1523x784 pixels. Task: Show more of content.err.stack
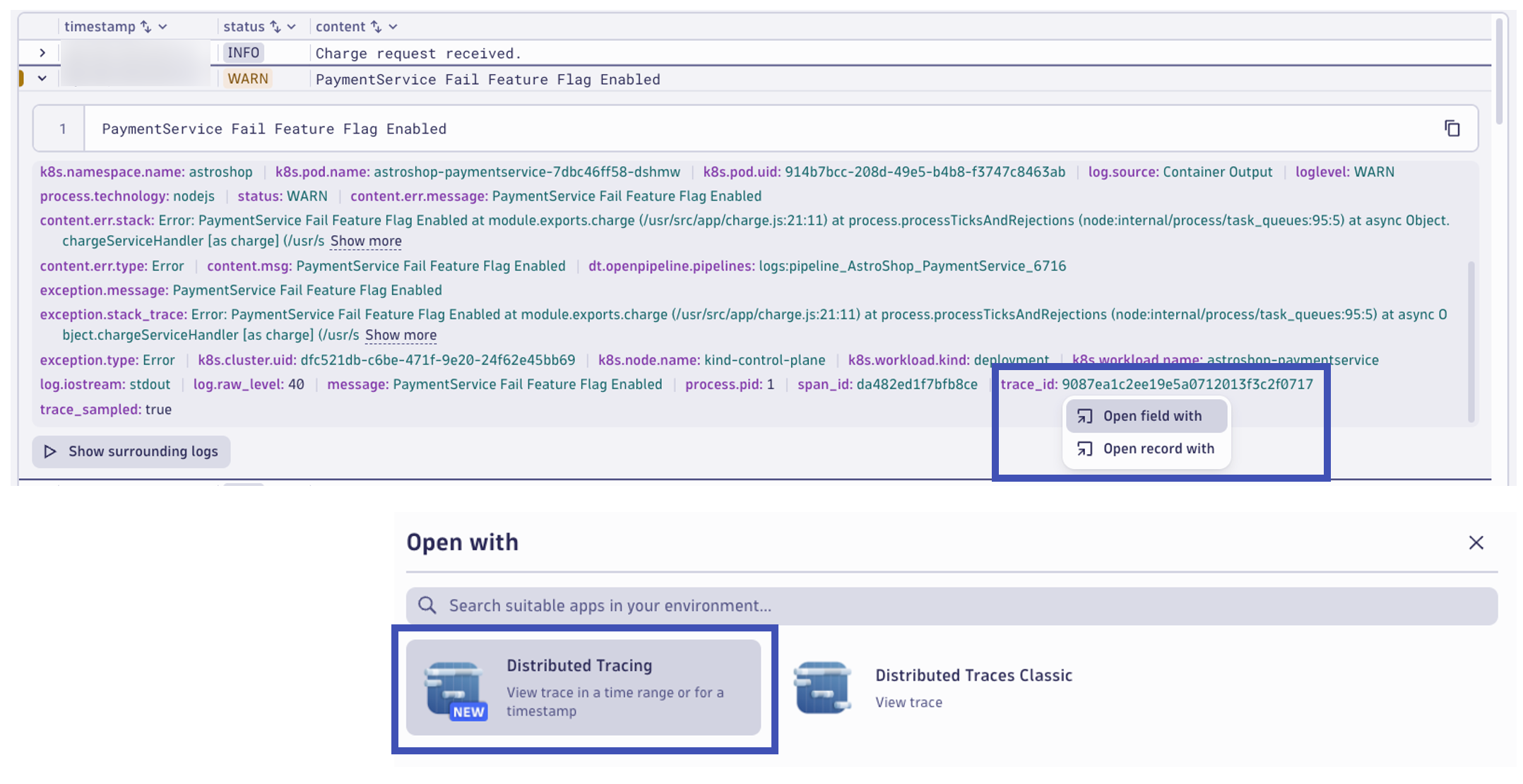[x=366, y=241]
